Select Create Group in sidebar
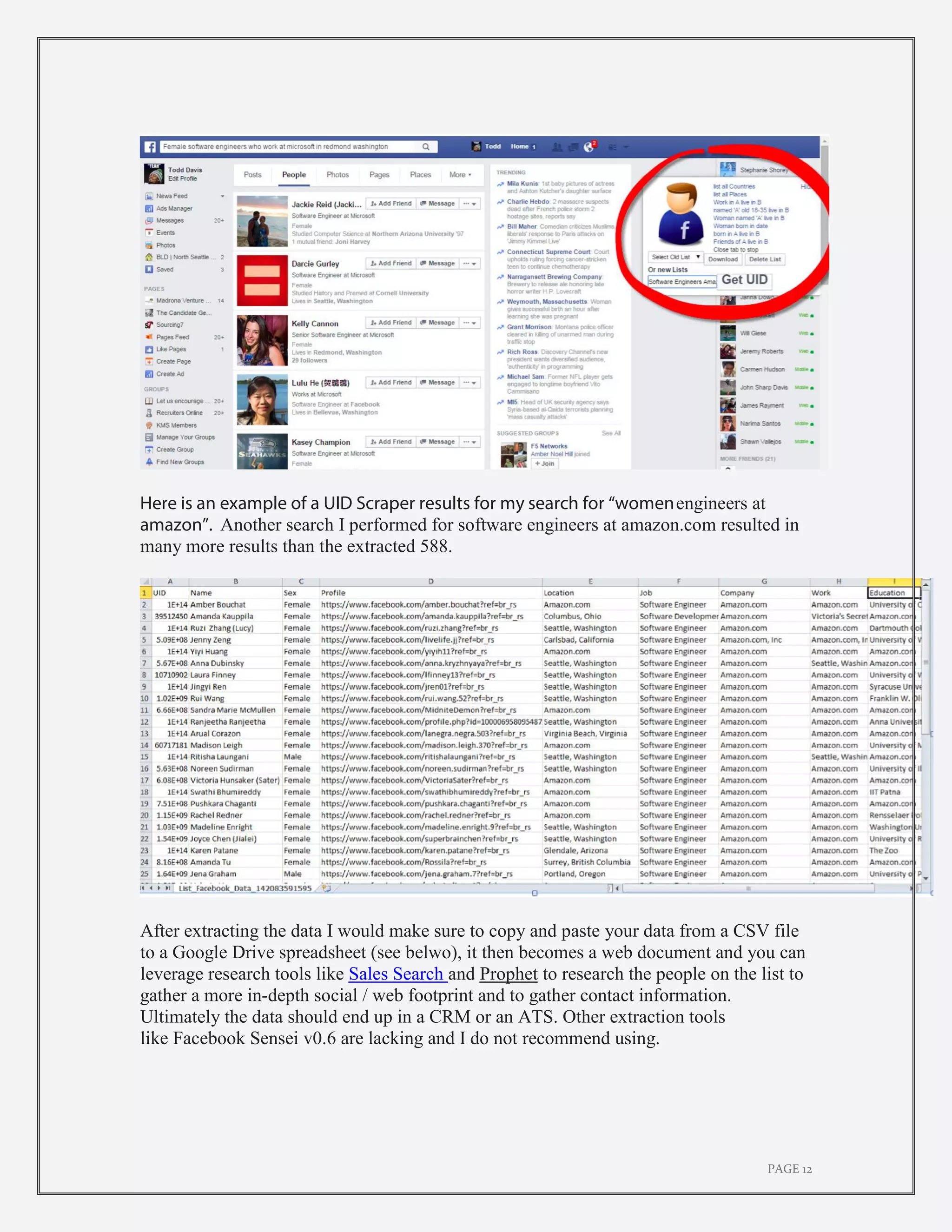The image size is (952, 1232). point(175,450)
